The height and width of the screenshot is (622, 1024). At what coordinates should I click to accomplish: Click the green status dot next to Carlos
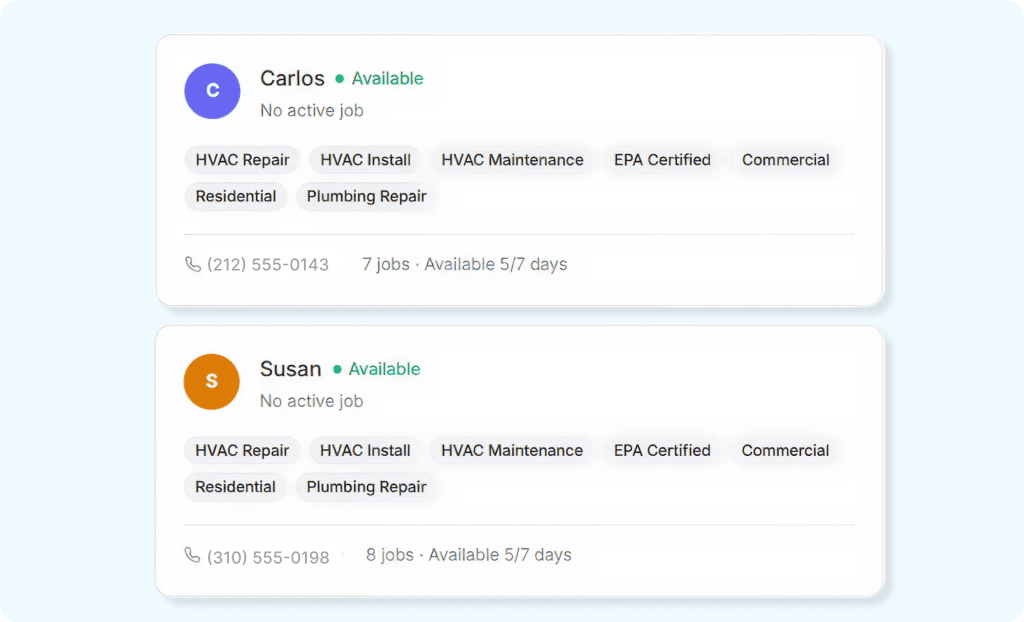click(x=340, y=79)
